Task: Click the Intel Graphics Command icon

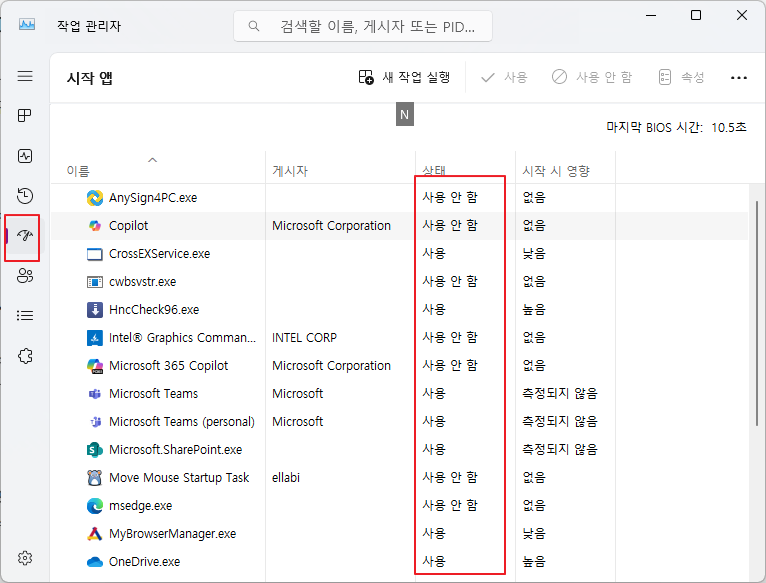Action: coord(95,338)
